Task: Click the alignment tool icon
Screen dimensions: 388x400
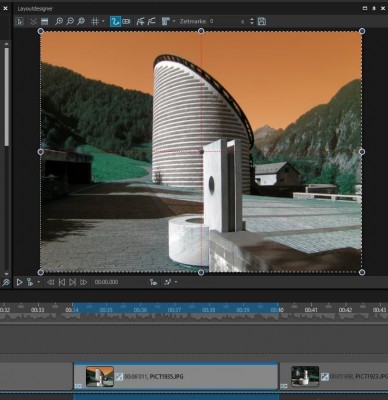Action: point(166,22)
